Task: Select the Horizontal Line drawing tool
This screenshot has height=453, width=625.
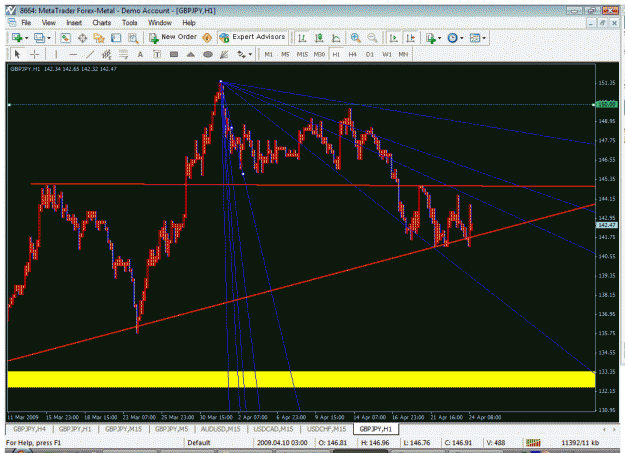Action: 73,54
